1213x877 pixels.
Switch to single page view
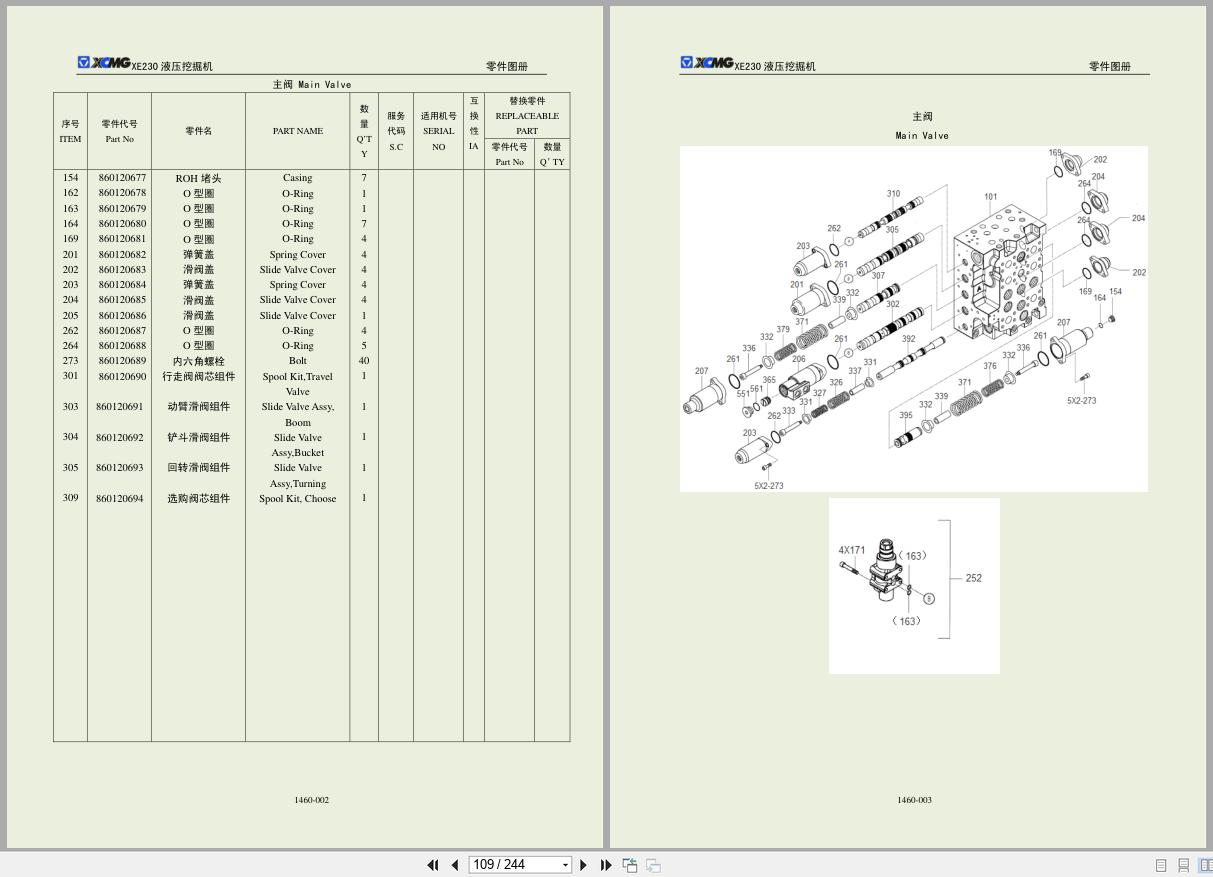(1161, 865)
